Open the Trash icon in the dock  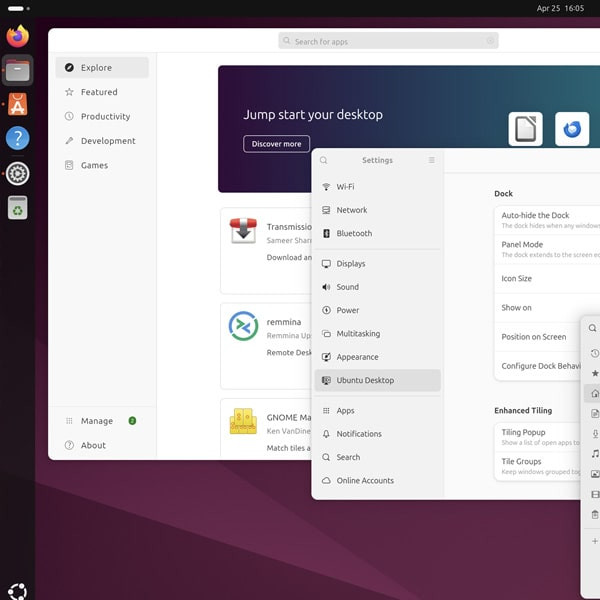[18, 207]
